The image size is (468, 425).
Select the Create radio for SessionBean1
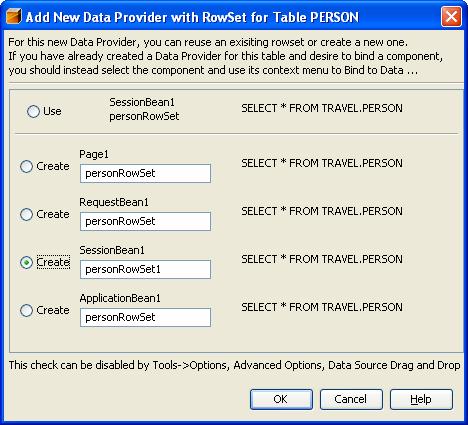(x=26, y=262)
